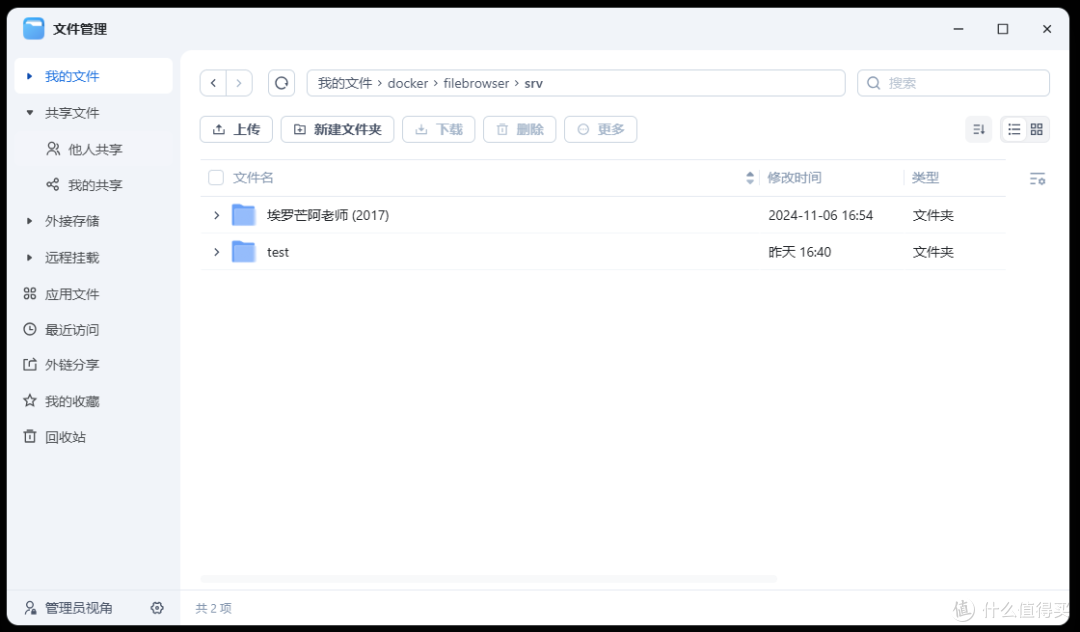The width and height of the screenshot is (1080, 632).
Task: Expand the test folder row
Action: tap(216, 252)
